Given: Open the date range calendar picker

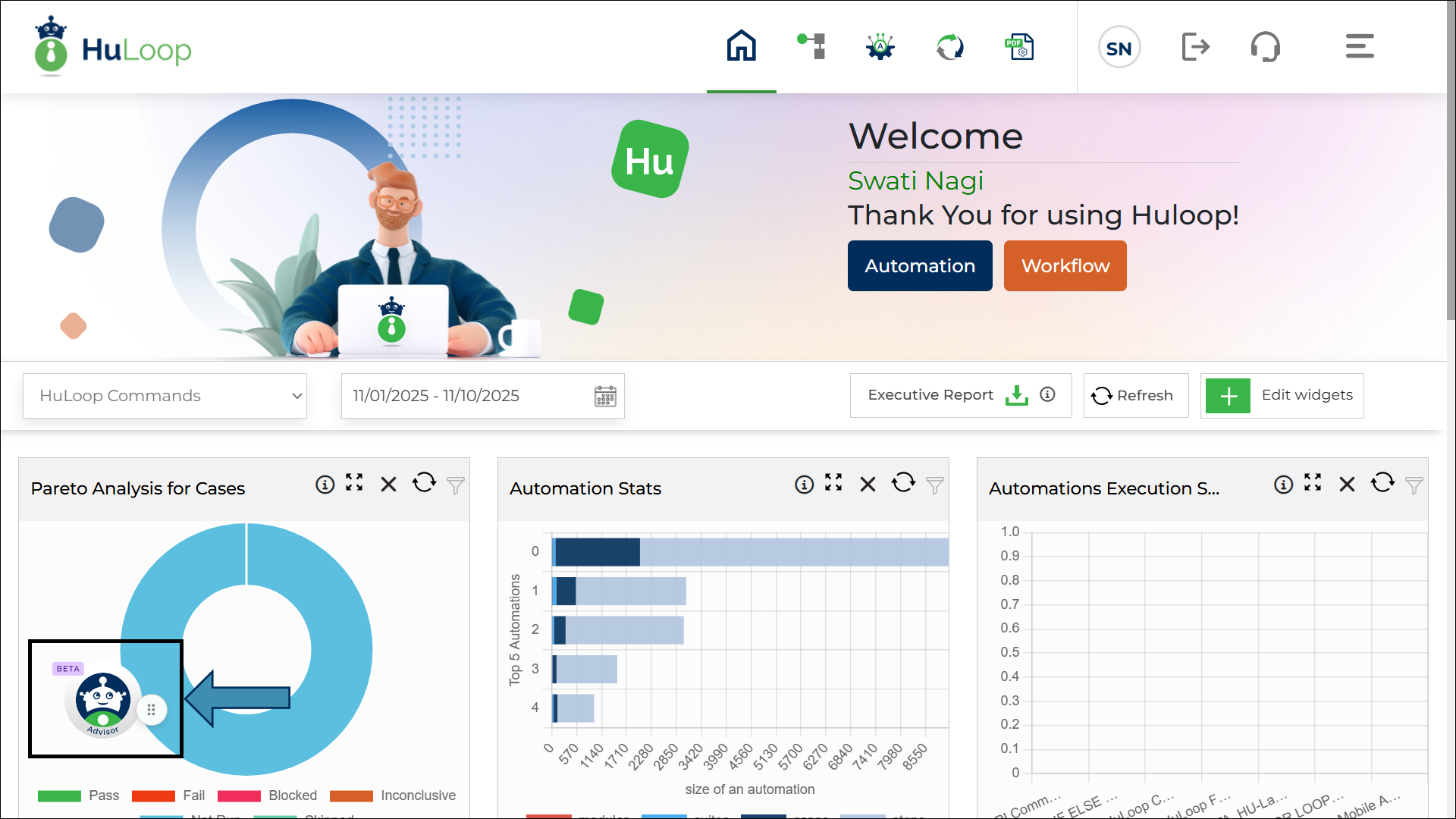Looking at the screenshot, I should [x=605, y=396].
